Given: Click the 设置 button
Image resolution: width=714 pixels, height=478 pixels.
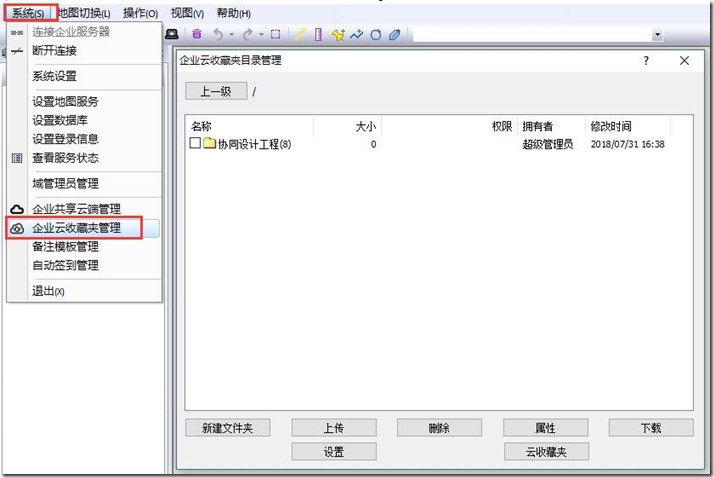Looking at the screenshot, I should pos(334,452).
